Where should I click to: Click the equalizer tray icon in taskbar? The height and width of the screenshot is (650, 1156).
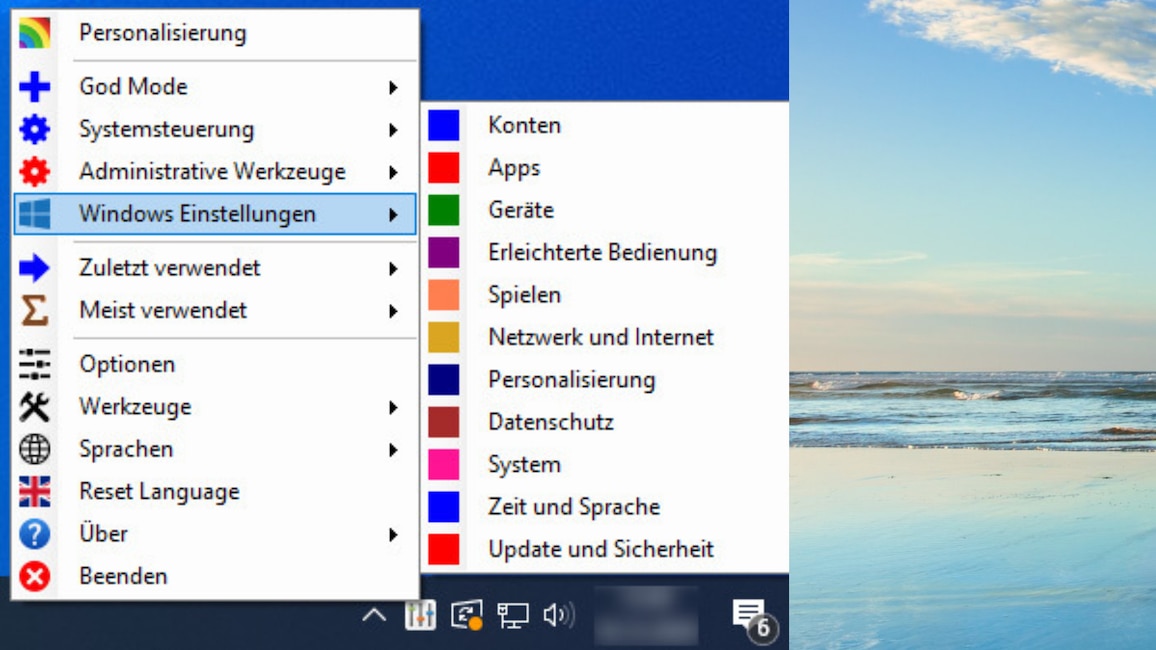(x=420, y=615)
